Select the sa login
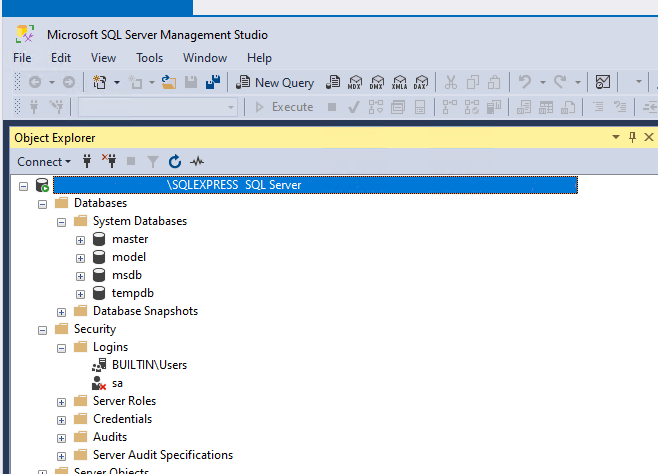The image size is (658, 474). pos(117,383)
